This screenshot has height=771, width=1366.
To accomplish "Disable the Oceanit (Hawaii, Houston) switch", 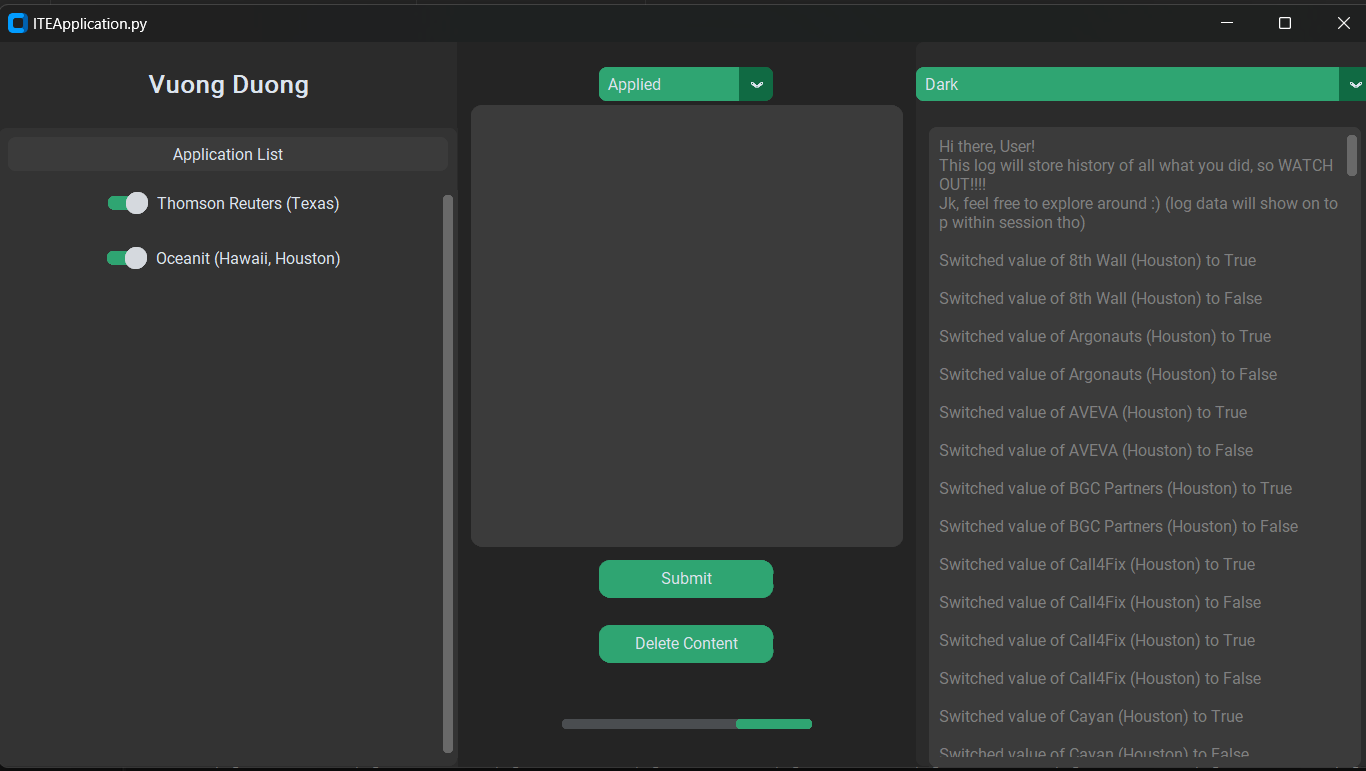I will (127, 258).
